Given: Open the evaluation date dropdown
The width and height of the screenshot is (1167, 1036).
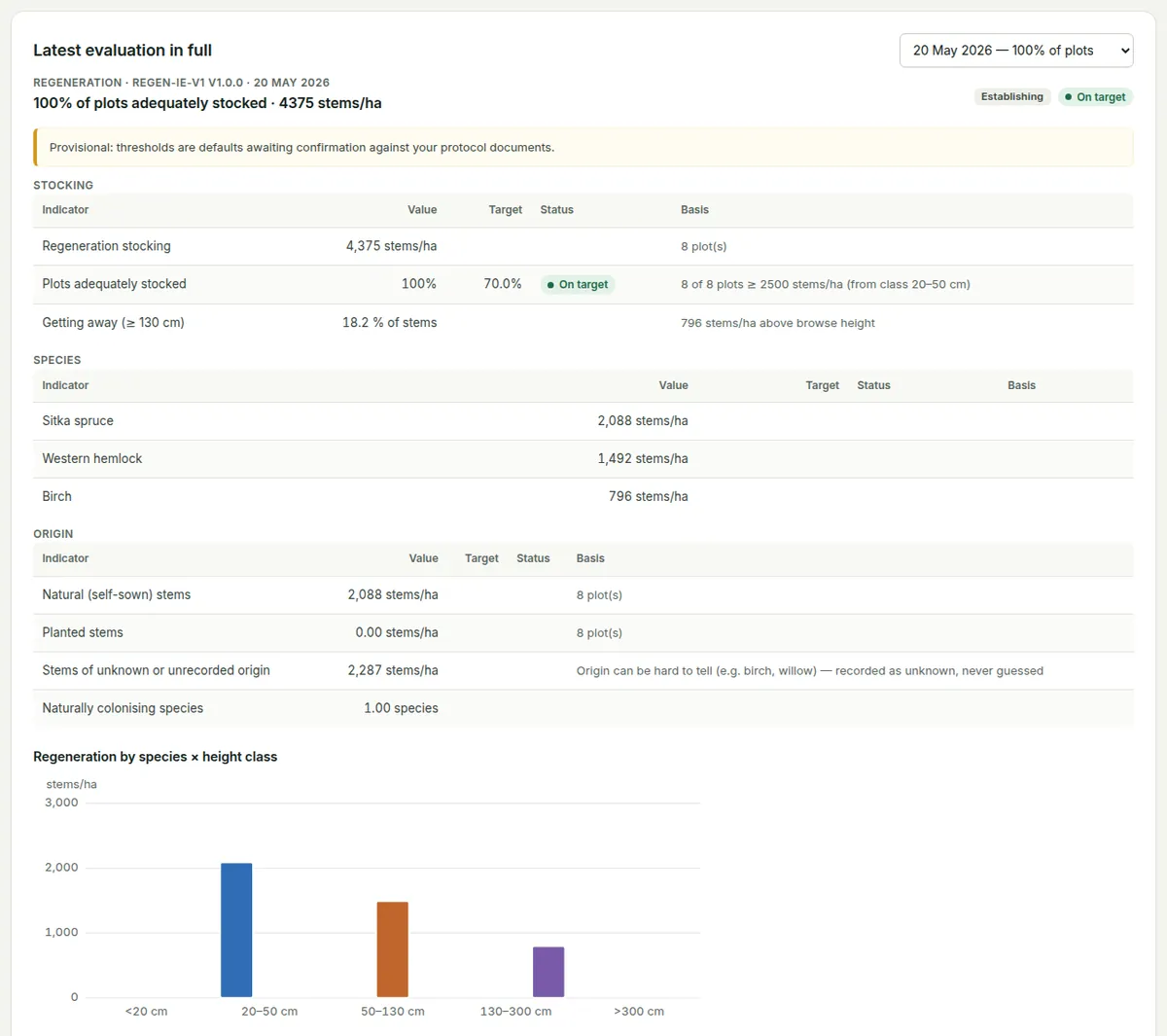Looking at the screenshot, I should pos(1016,51).
